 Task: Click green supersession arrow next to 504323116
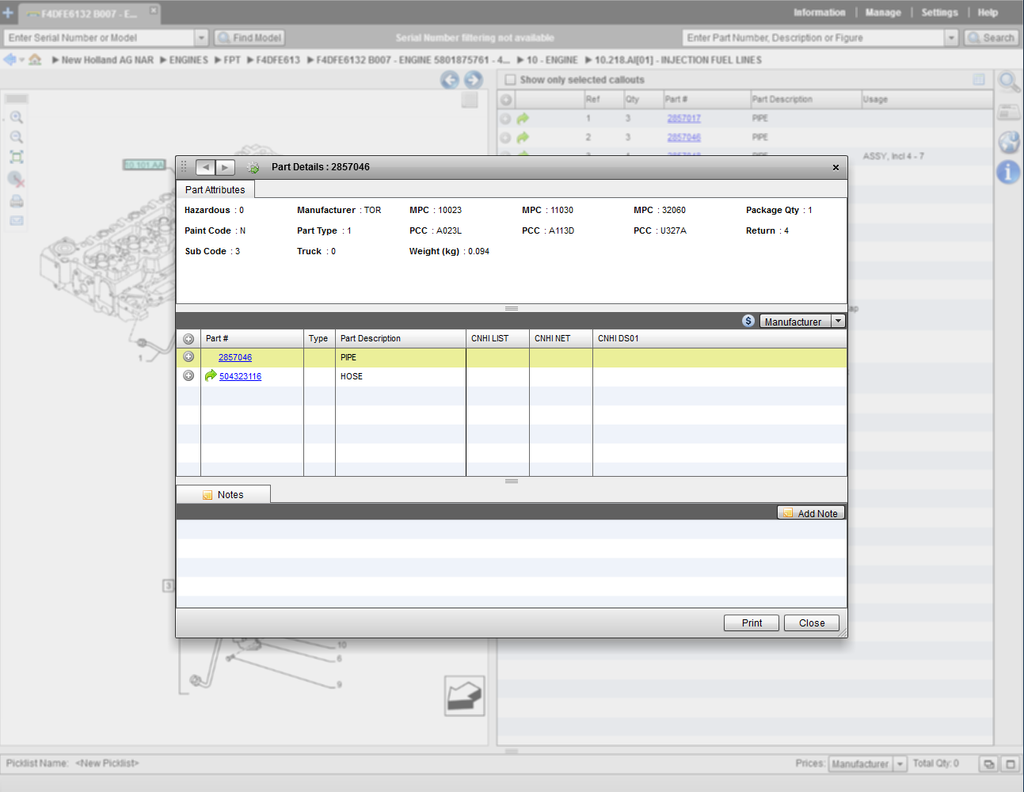click(210, 376)
